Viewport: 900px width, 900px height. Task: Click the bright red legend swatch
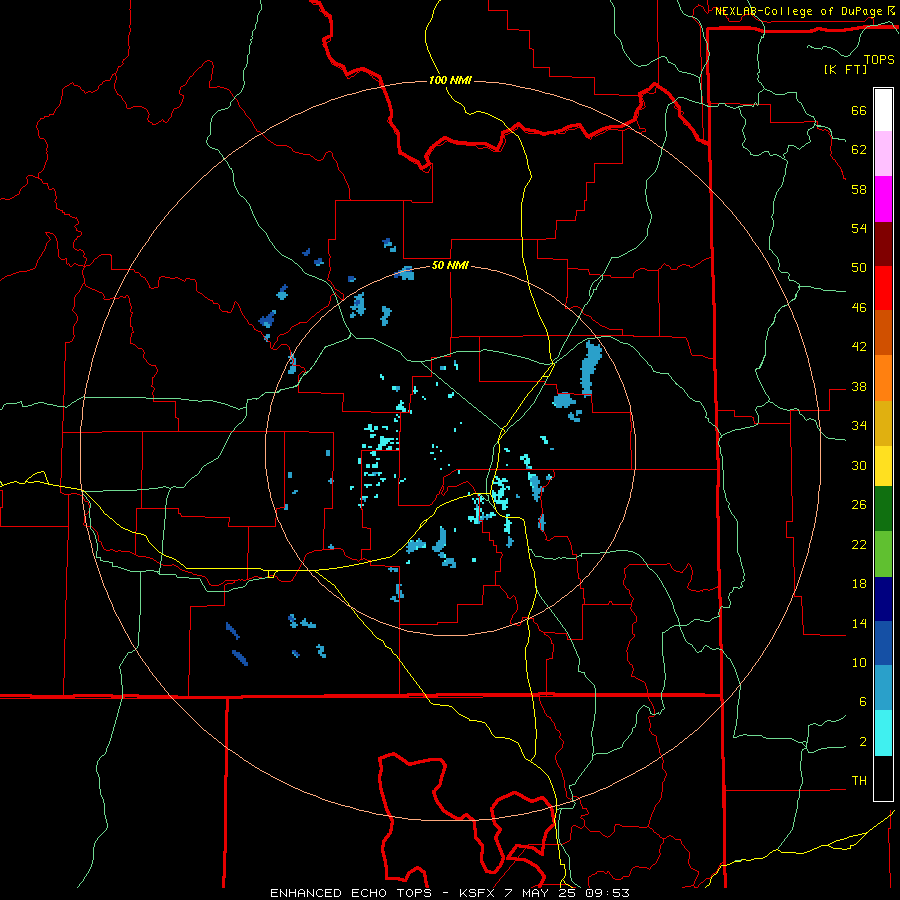[883, 288]
